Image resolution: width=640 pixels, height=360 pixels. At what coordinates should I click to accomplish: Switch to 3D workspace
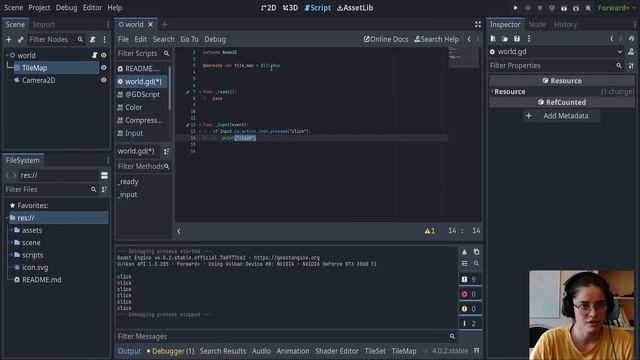pos(290,8)
